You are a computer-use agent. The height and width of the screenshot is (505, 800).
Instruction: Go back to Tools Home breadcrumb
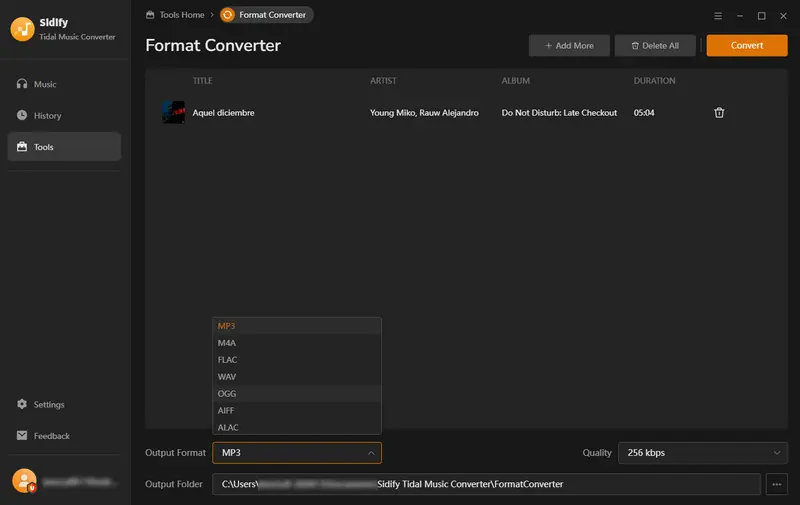point(175,15)
